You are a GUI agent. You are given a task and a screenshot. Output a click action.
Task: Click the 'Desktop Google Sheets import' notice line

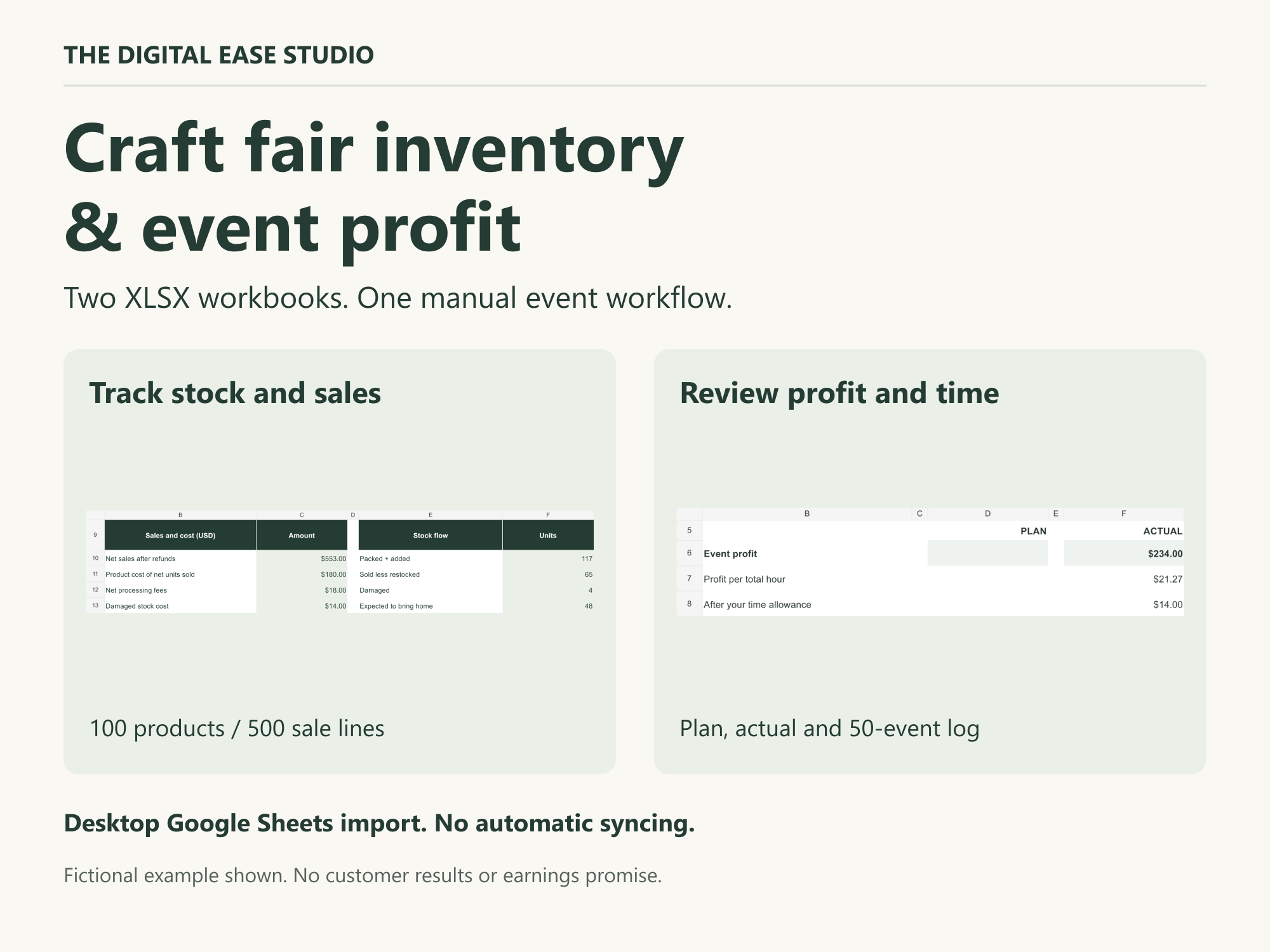380,823
